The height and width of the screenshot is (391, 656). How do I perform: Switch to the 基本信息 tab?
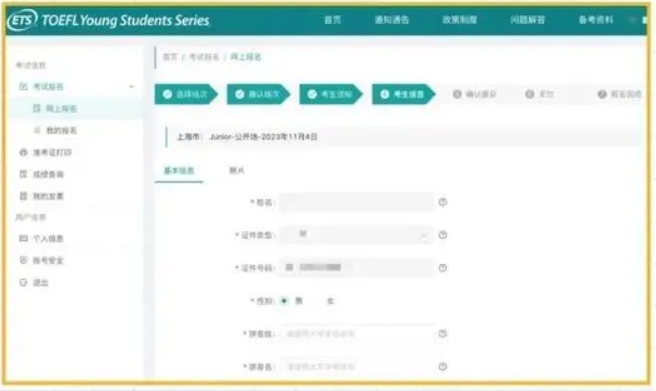click(179, 171)
